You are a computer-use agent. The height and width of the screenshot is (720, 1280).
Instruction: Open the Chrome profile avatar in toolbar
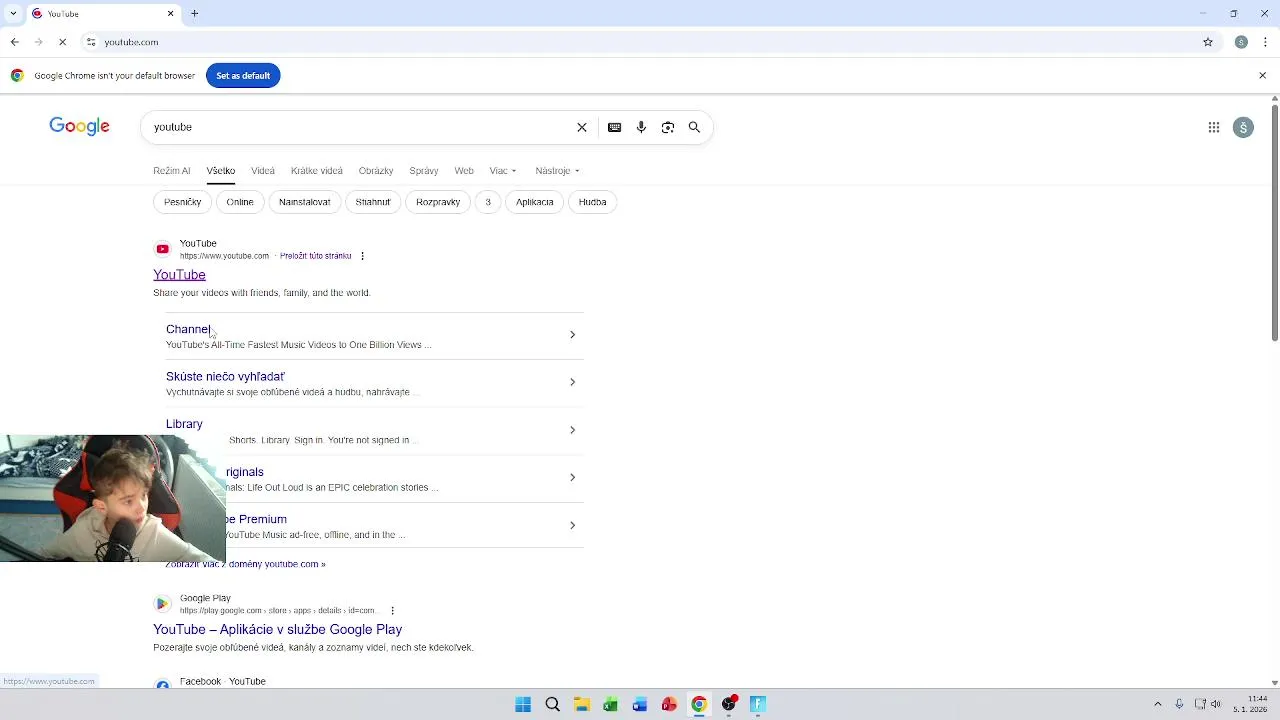coord(1241,42)
